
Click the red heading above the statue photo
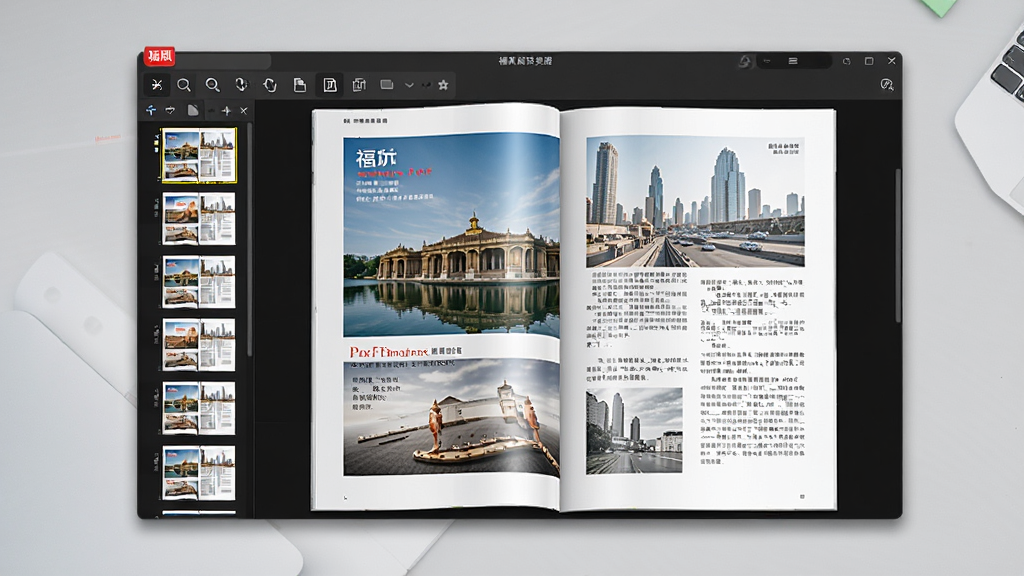(x=389, y=352)
